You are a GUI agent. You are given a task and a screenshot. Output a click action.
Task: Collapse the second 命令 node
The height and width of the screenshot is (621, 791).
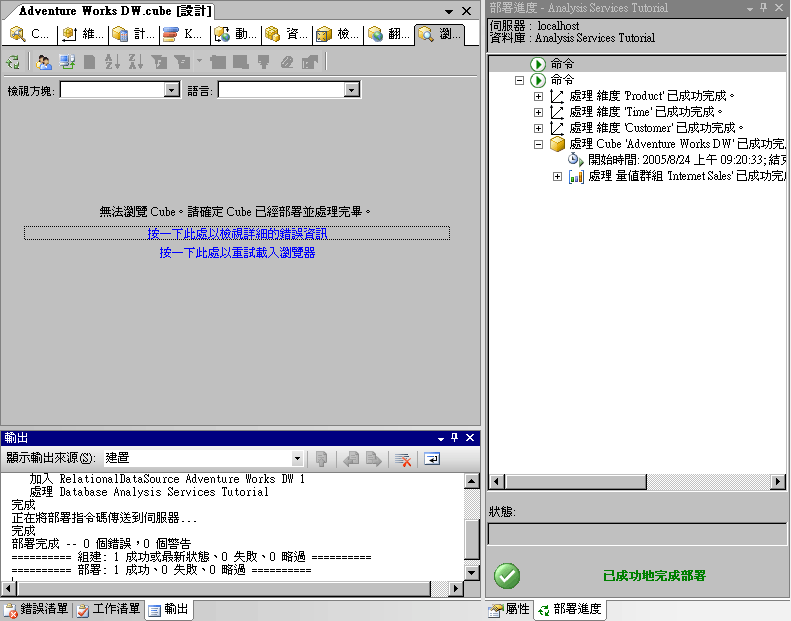point(519,80)
